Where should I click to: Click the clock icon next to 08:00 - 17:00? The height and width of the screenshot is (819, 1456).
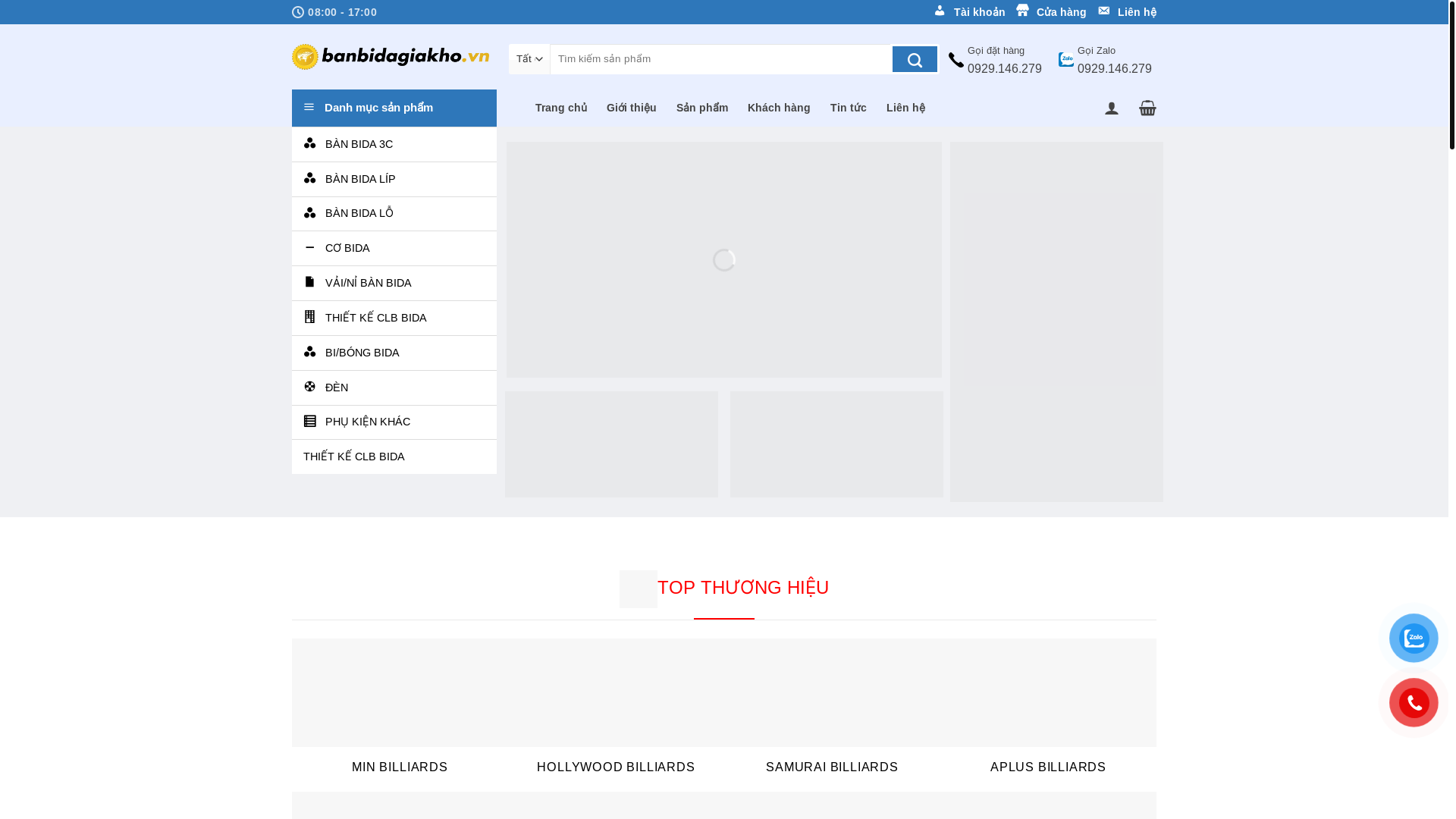click(x=298, y=12)
